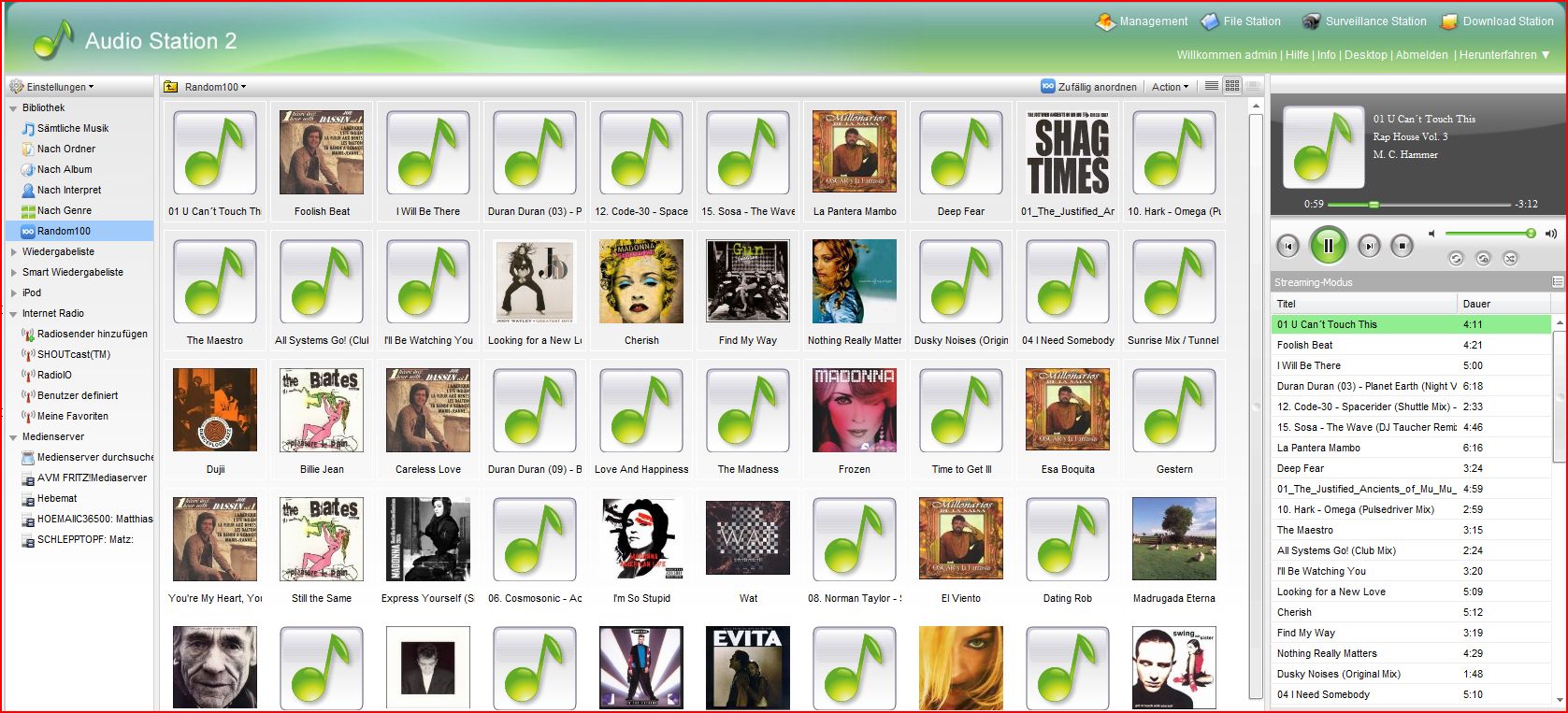Open the Herunterfahren dropdown
This screenshot has height=713, width=1568.
coord(1504,55)
